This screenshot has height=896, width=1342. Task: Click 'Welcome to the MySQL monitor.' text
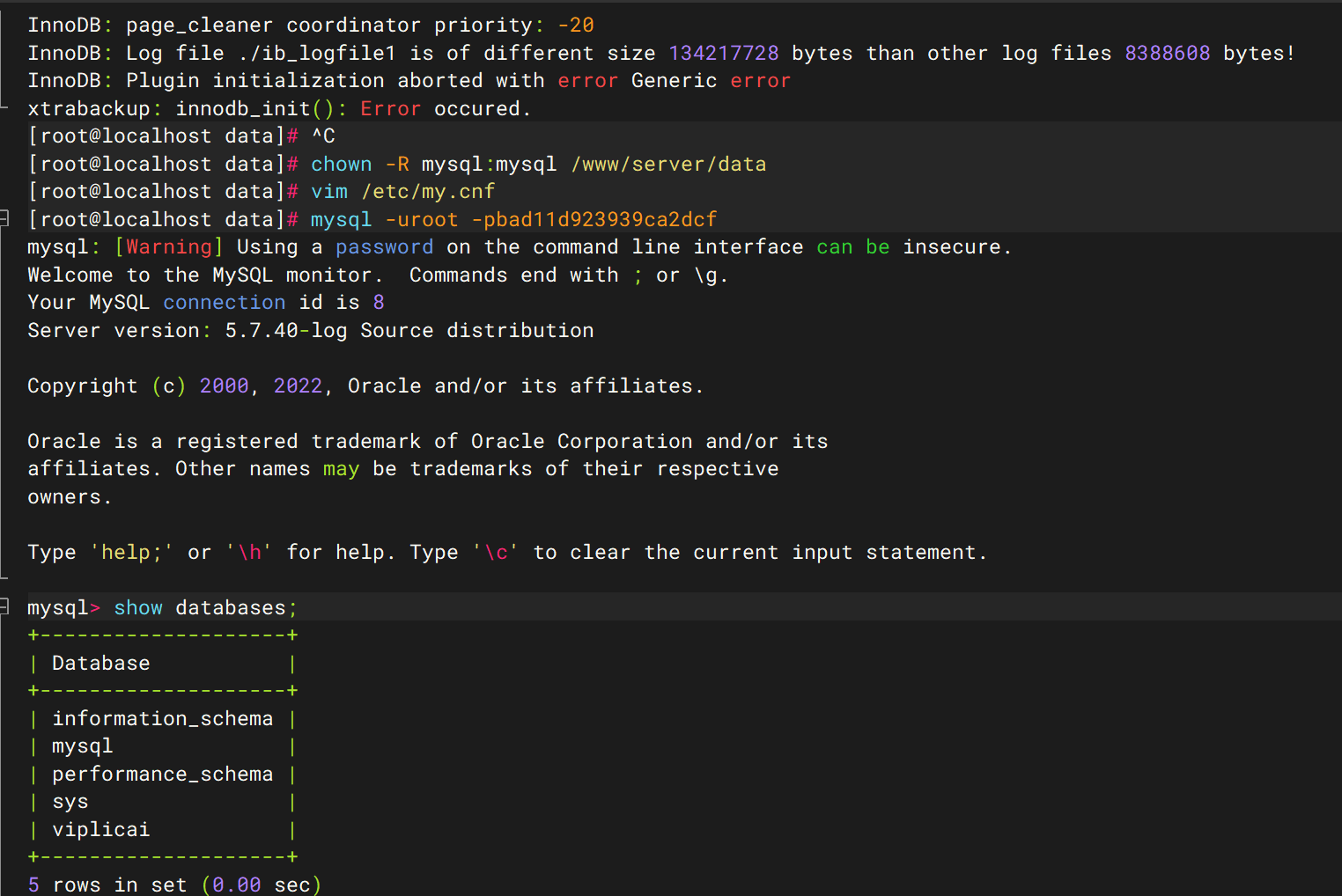[x=205, y=275]
